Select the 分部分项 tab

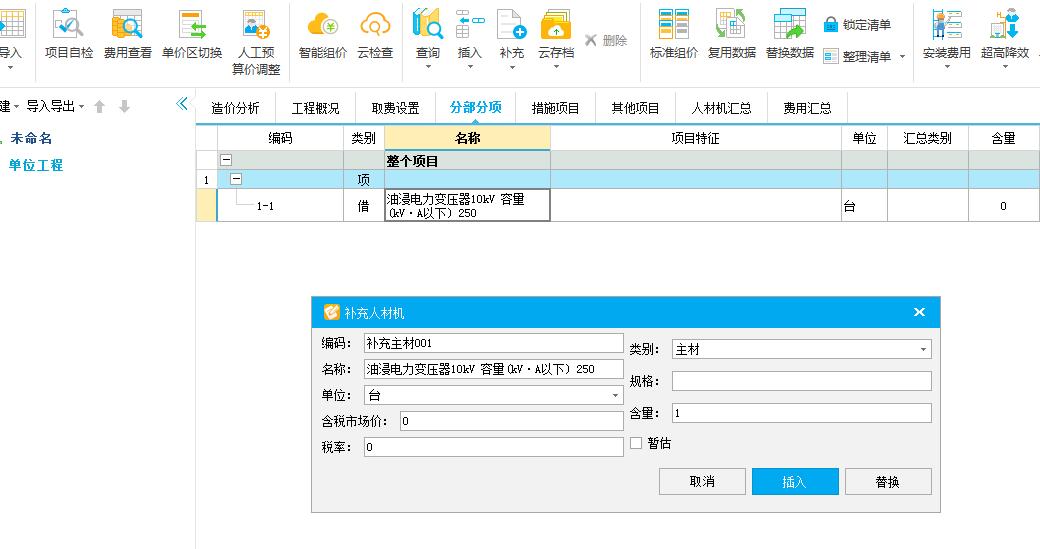(476, 107)
